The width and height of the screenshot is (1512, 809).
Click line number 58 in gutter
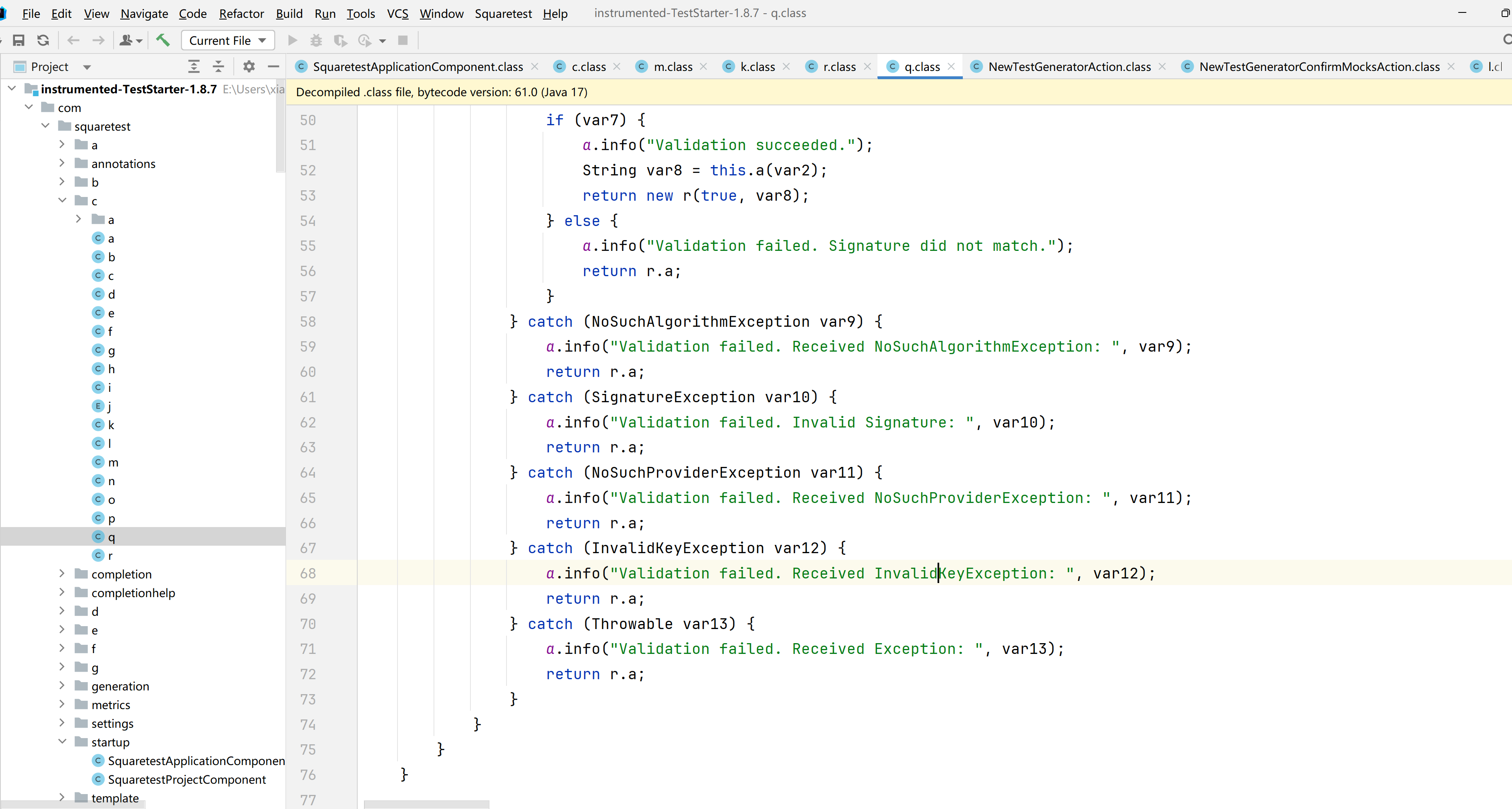tap(308, 322)
